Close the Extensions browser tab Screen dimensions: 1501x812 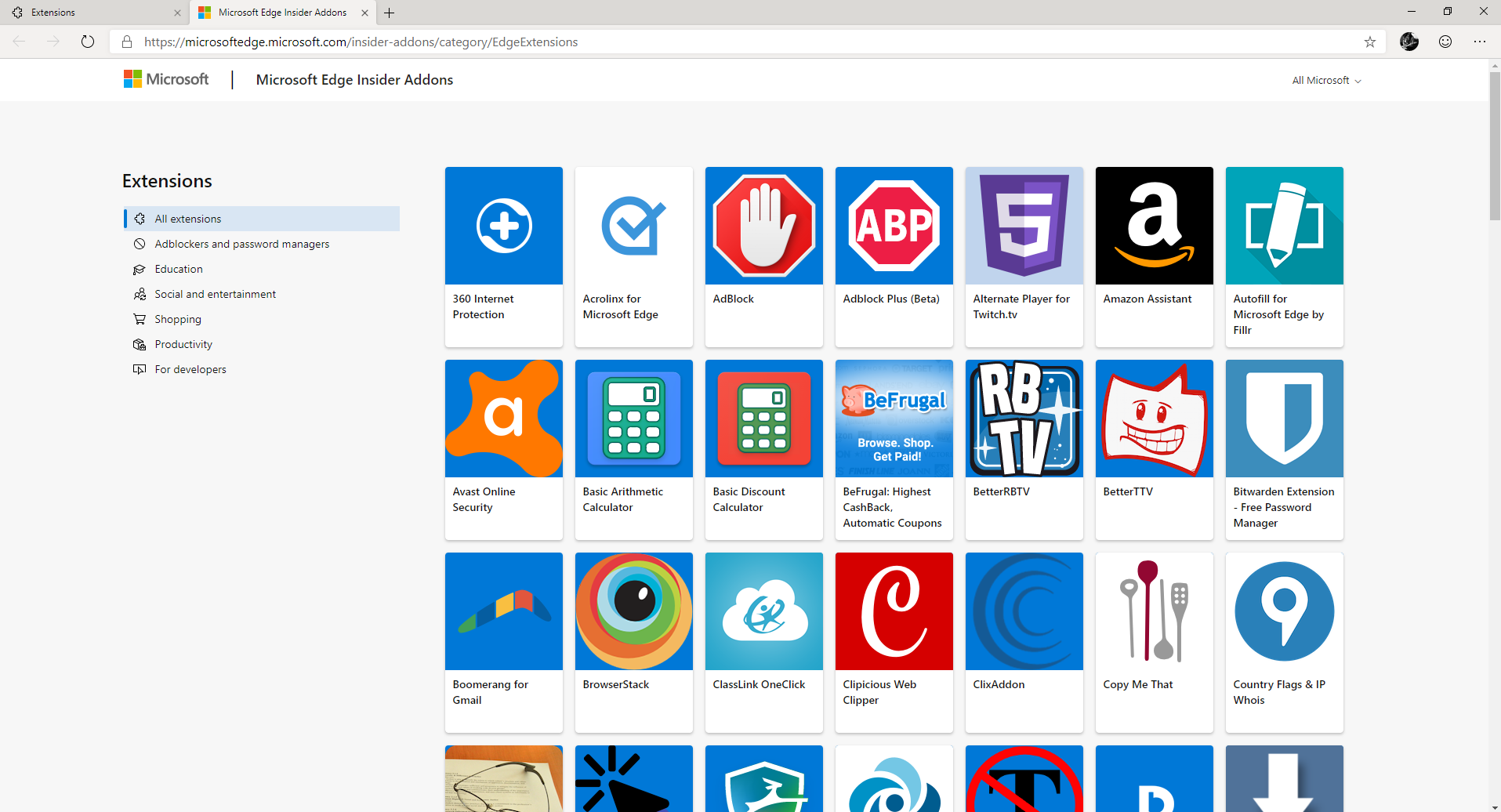click(x=177, y=13)
